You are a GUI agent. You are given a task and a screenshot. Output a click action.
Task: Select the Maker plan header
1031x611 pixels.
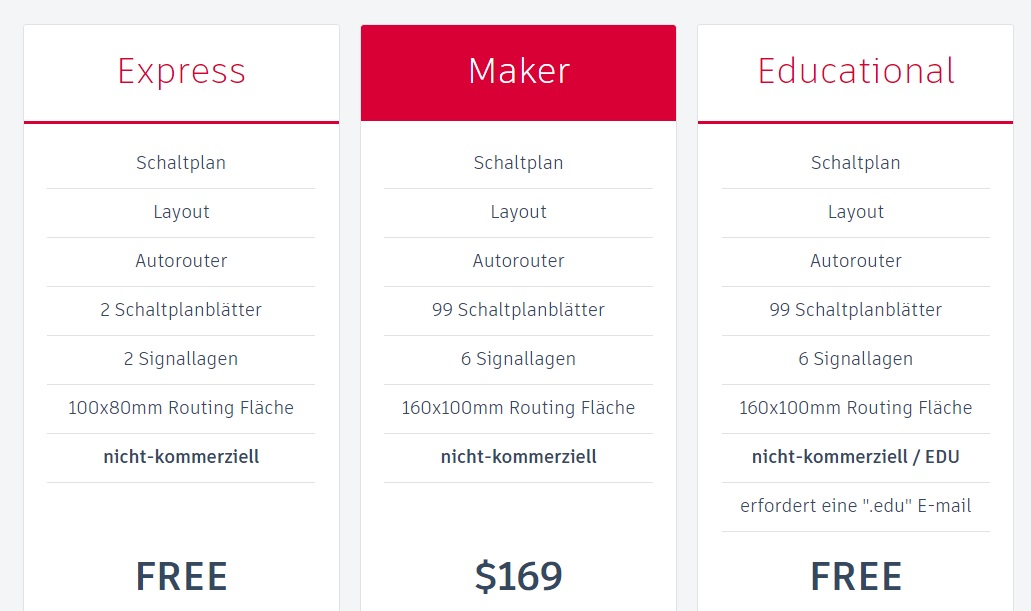(x=519, y=71)
